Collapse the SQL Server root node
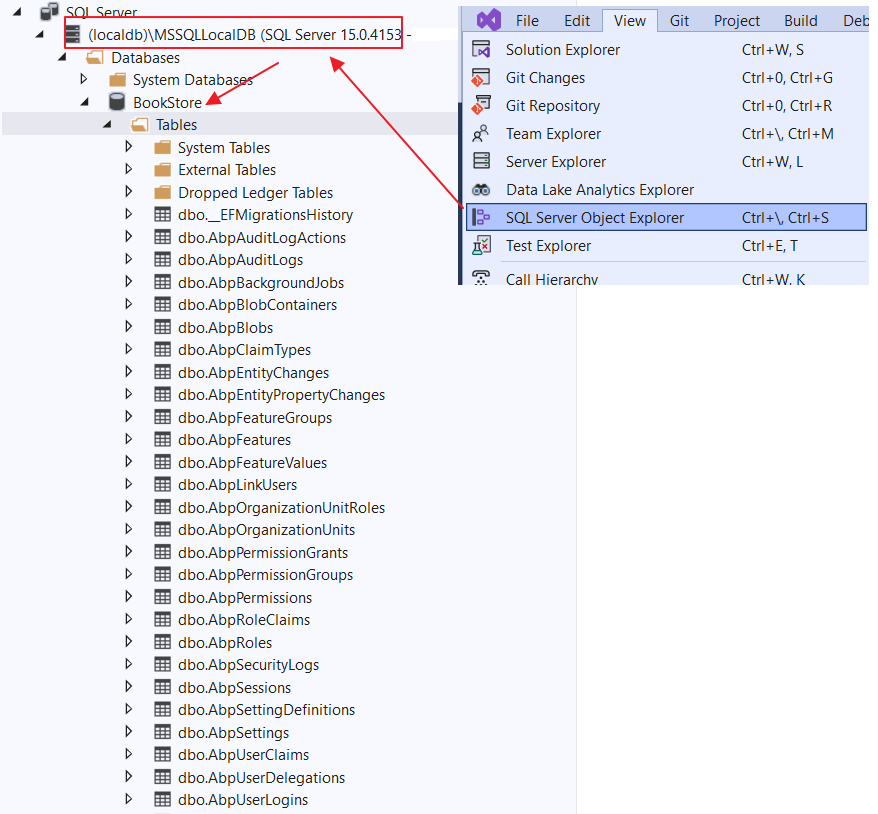This screenshot has width=878, height=814. click(17, 11)
